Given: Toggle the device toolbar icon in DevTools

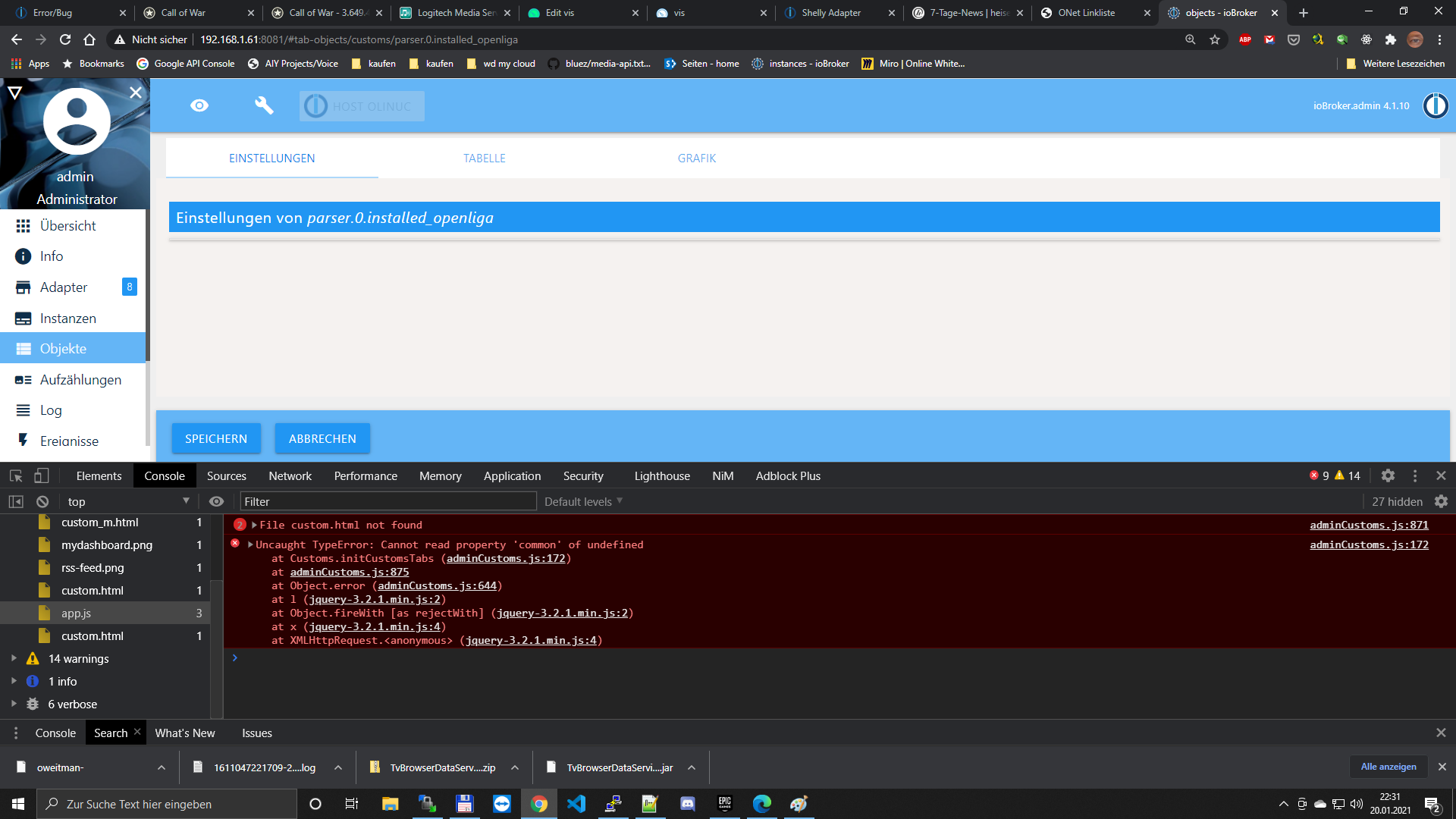Looking at the screenshot, I should pos(42,475).
